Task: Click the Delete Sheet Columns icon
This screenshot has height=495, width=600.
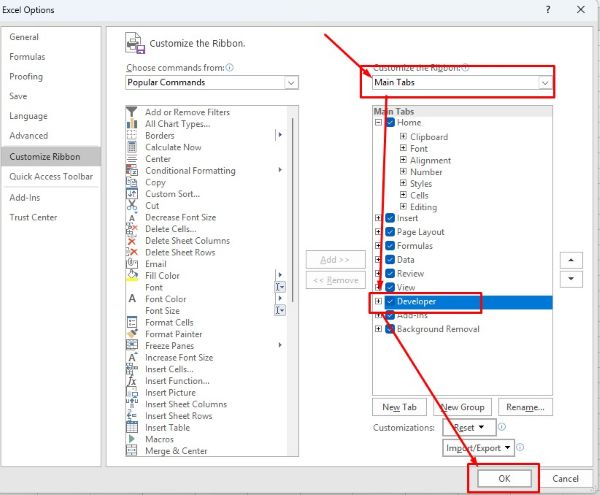Action: pos(132,241)
